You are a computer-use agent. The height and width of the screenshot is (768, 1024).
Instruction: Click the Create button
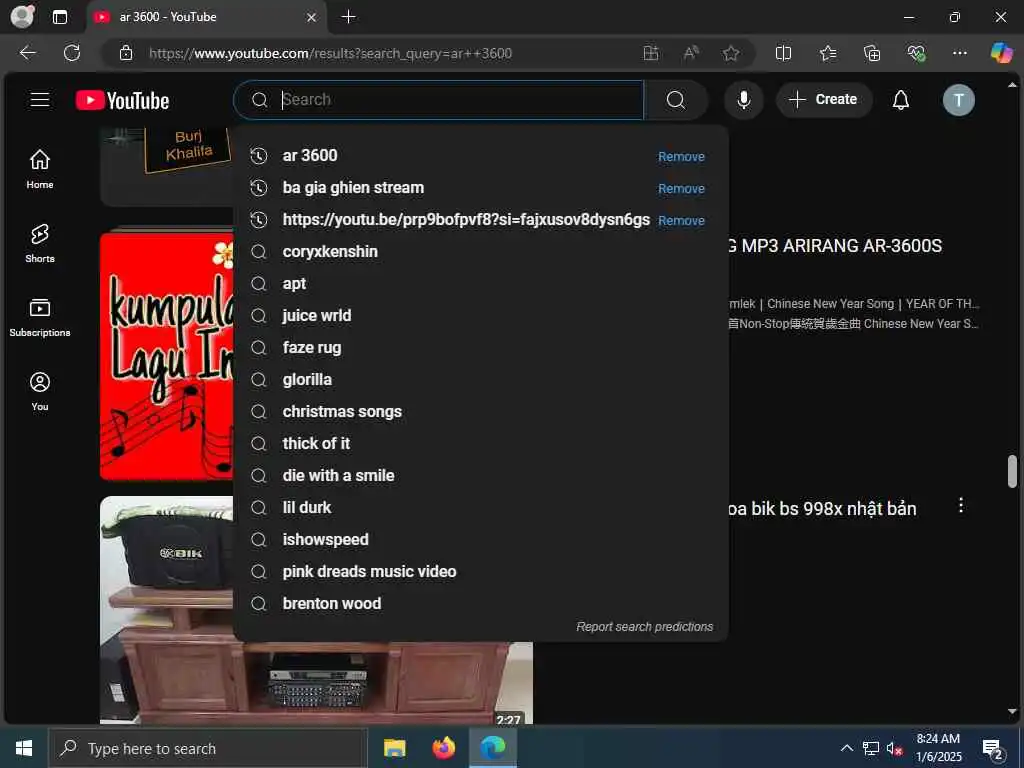824,100
